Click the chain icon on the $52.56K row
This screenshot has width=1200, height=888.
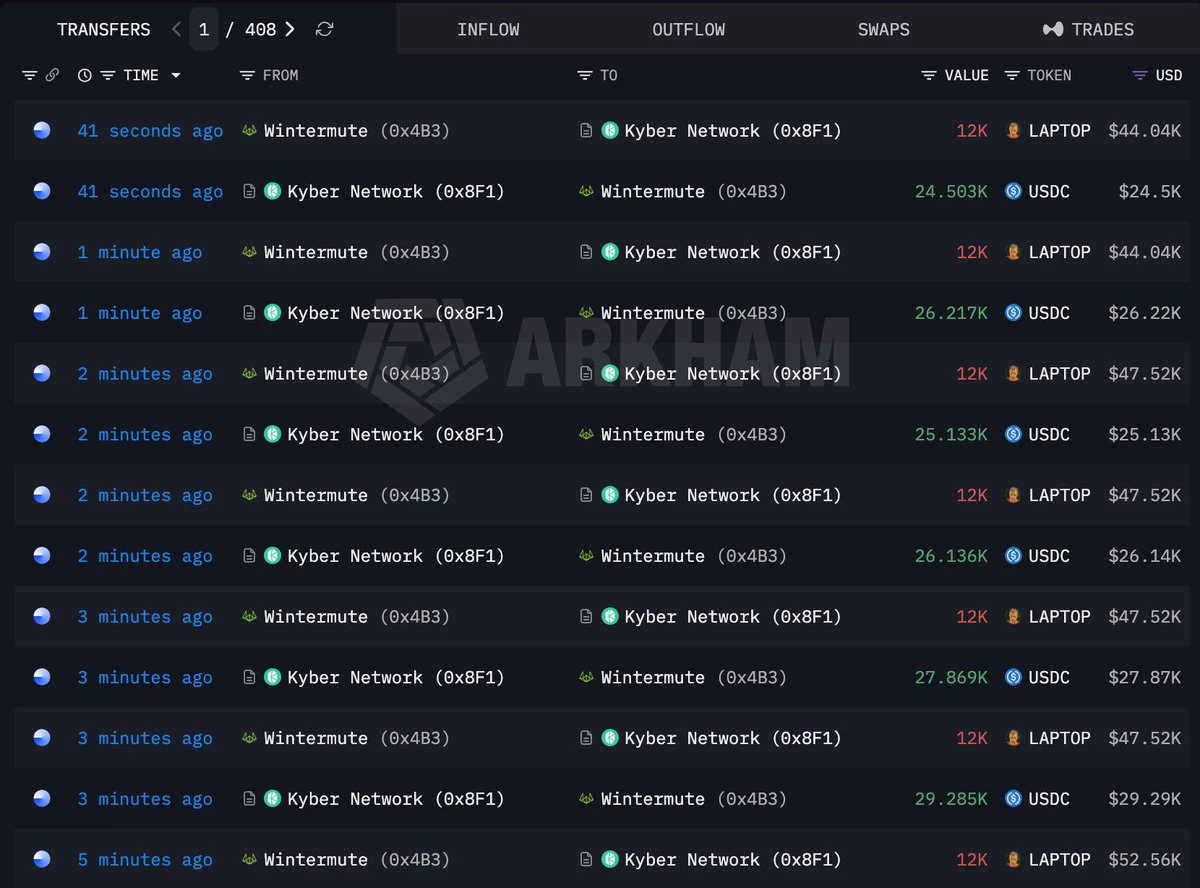point(41,859)
